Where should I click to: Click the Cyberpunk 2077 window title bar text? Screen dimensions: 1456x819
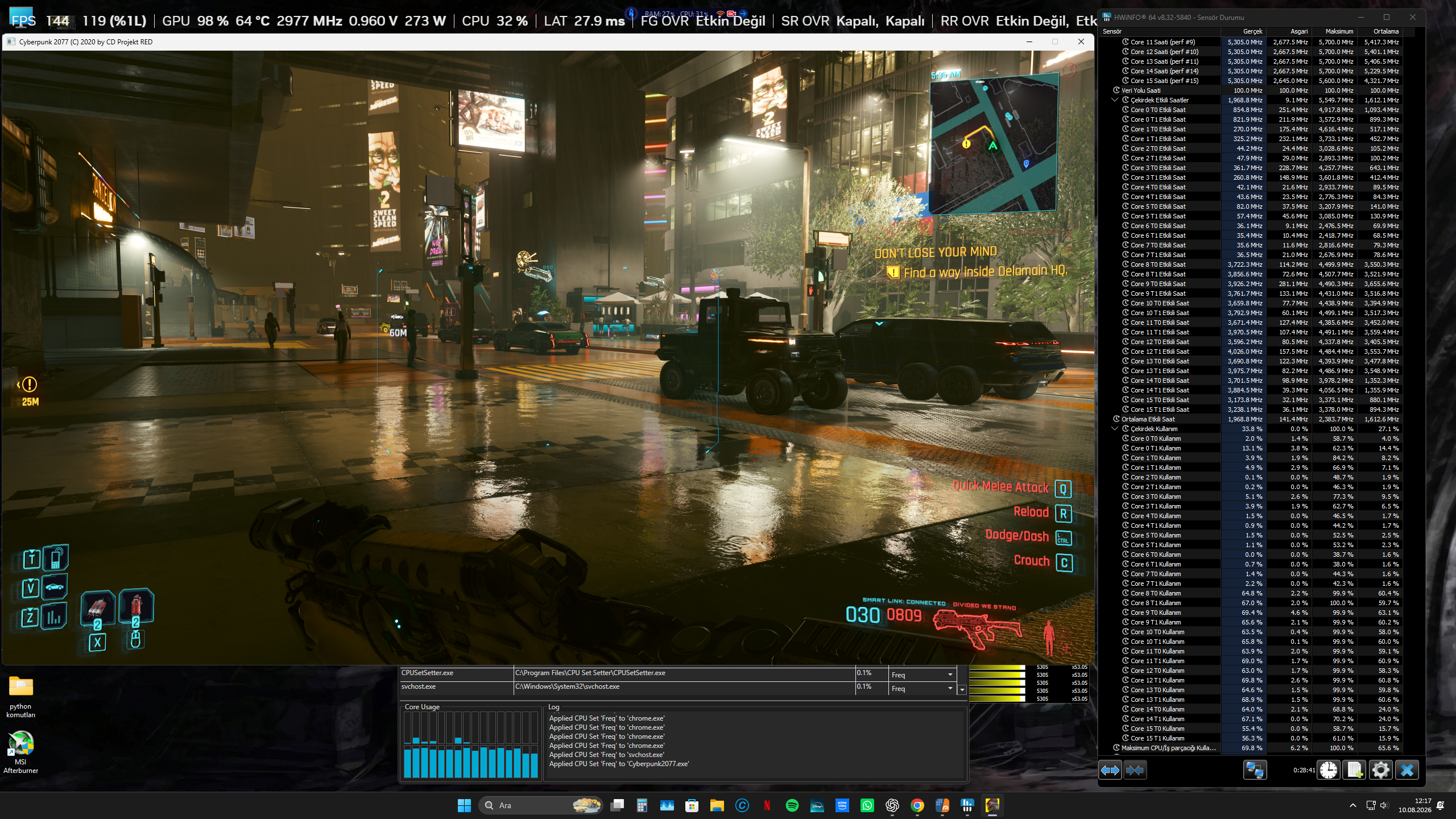(x=86, y=42)
